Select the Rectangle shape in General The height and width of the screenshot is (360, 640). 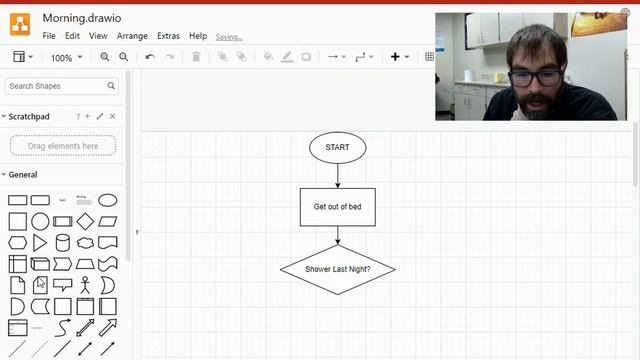tap(18, 200)
